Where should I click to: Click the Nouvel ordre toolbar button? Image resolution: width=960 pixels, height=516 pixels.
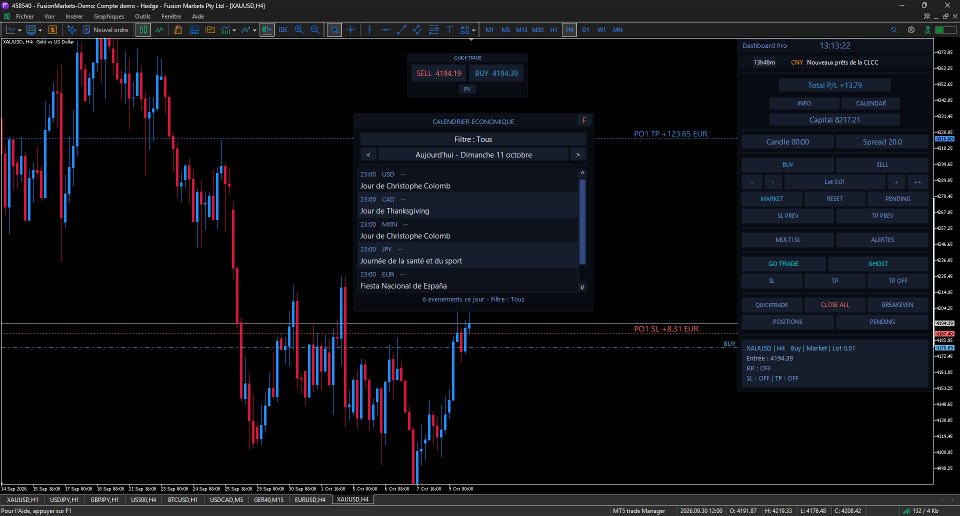click(105, 29)
